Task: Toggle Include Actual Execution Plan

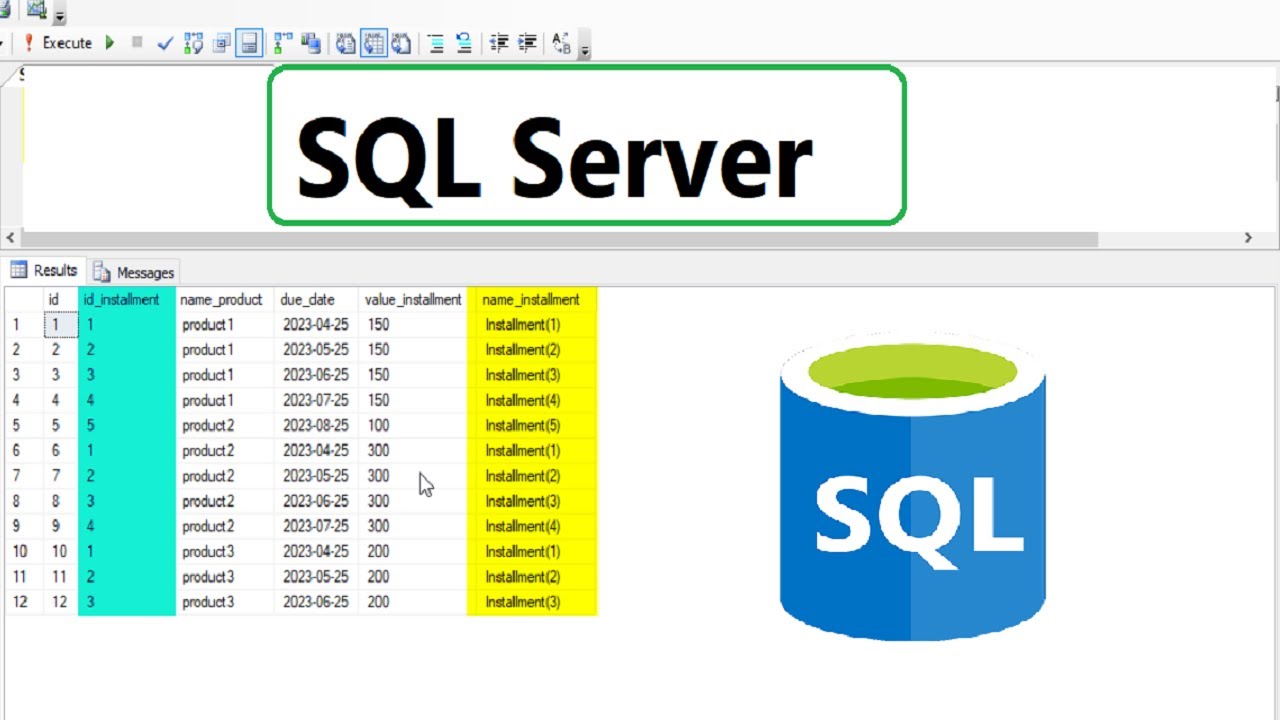Action: (283, 43)
